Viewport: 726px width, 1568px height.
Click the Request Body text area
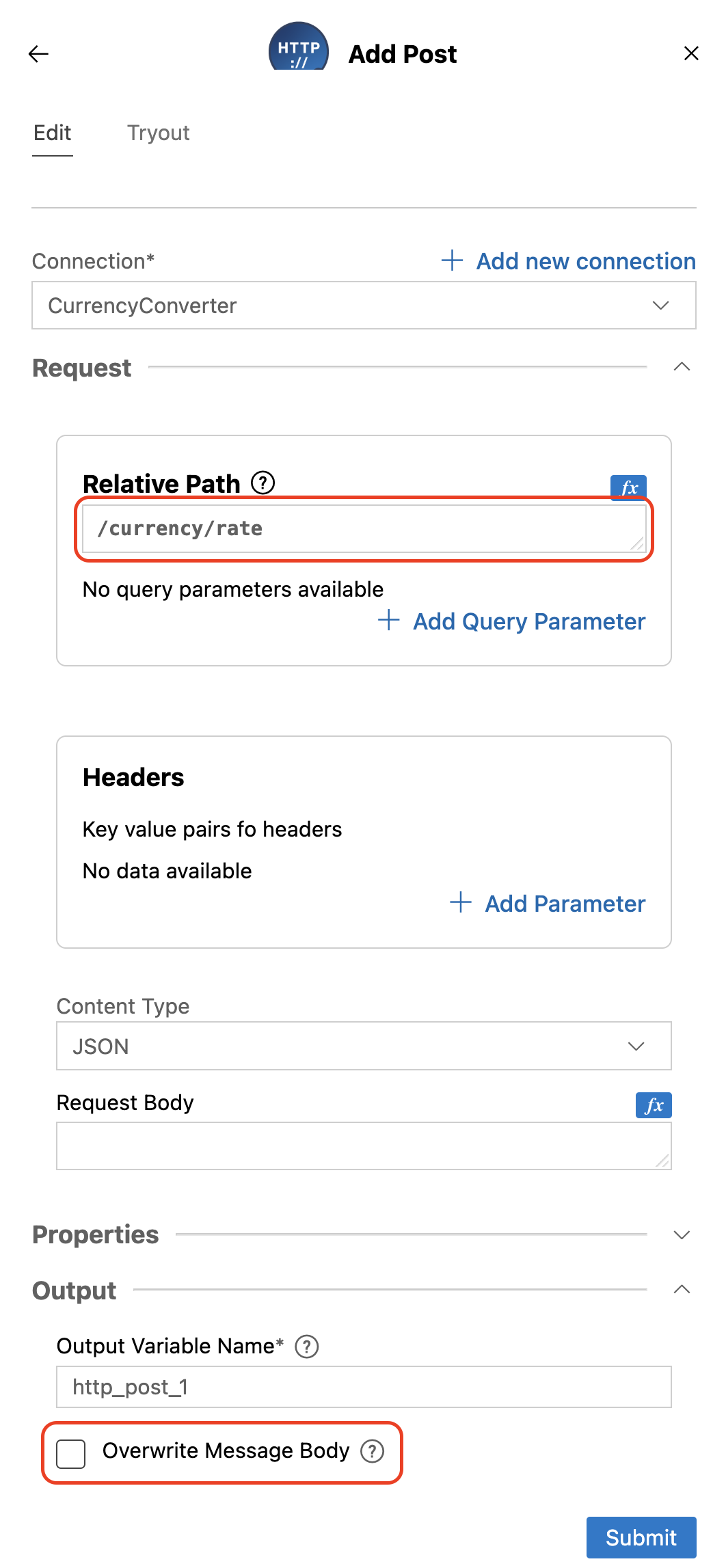[x=364, y=1146]
